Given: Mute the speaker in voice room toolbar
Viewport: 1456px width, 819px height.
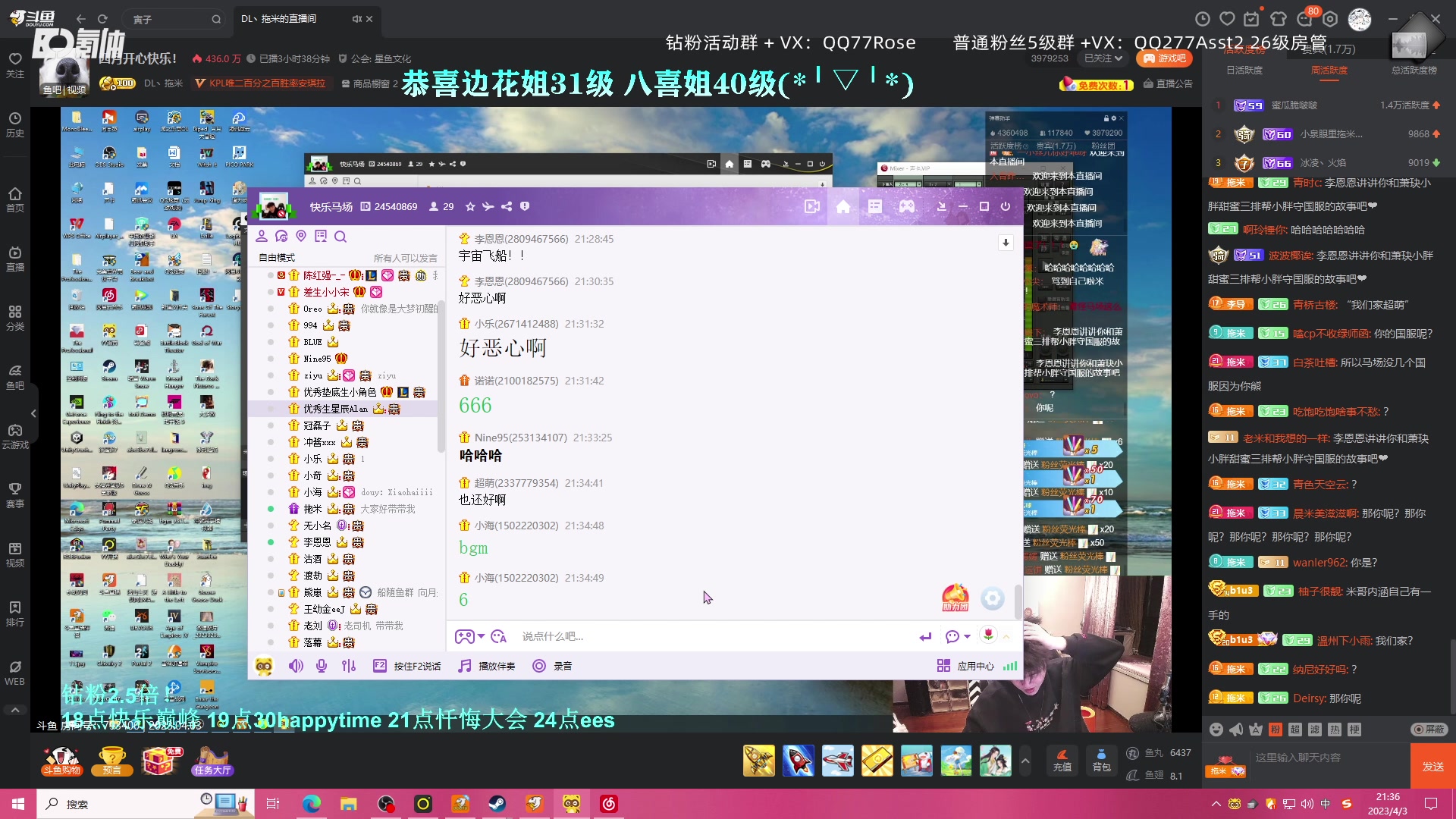Looking at the screenshot, I should (x=296, y=666).
